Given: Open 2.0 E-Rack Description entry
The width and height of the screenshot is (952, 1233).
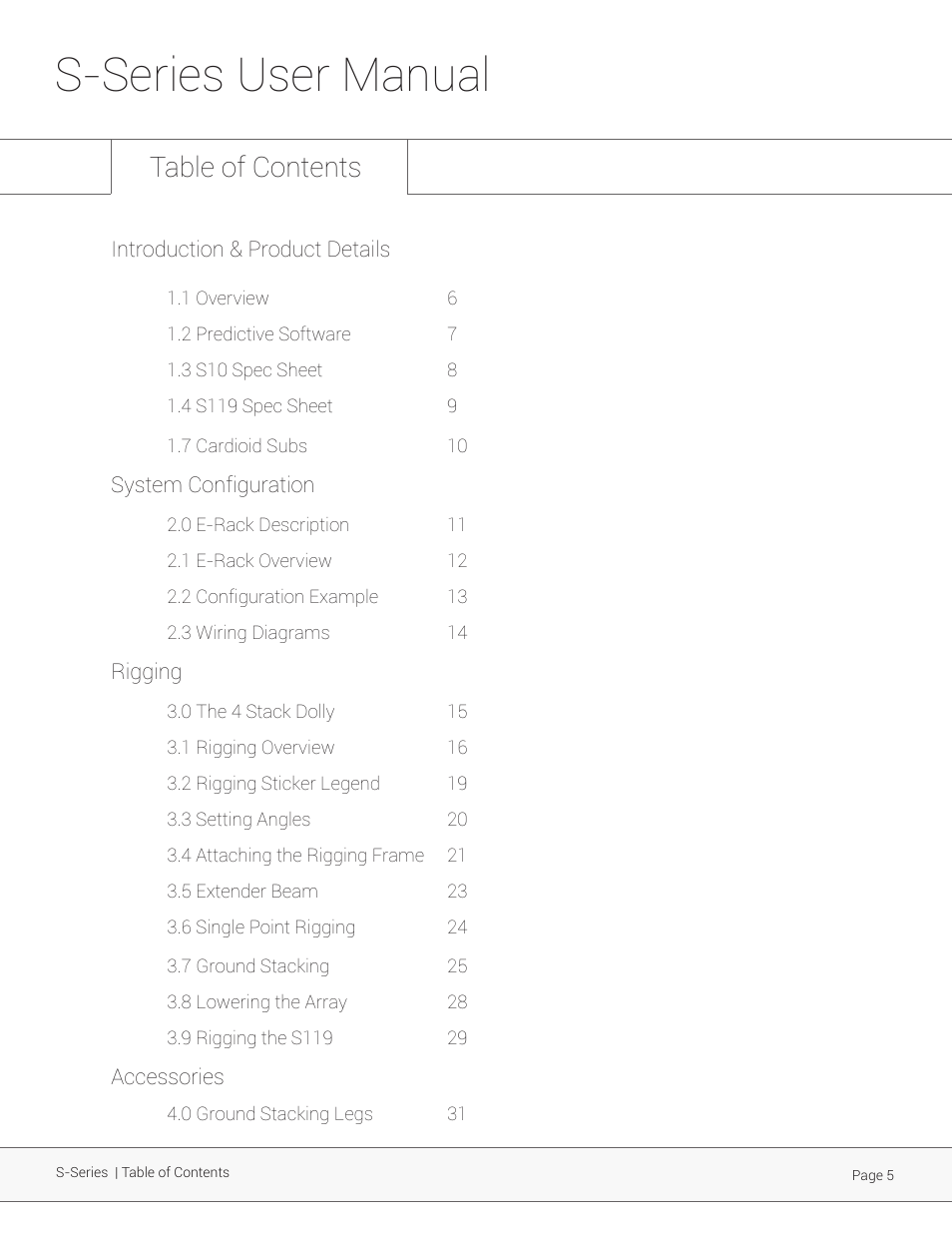Looking at the screenshot, I should tap(257, 525).
